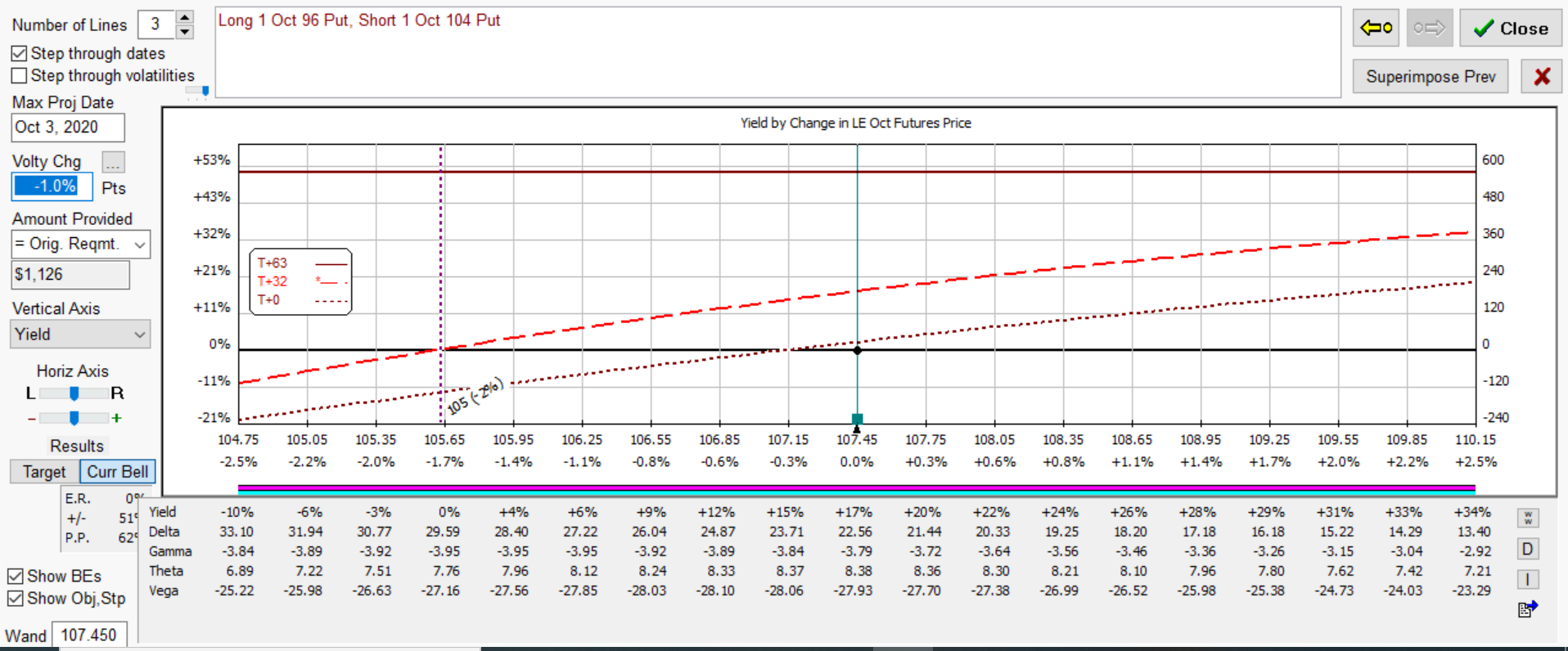Toggle the Show BEs checkbox
This screenshot has height=651, width=1568.
(15, 577)
